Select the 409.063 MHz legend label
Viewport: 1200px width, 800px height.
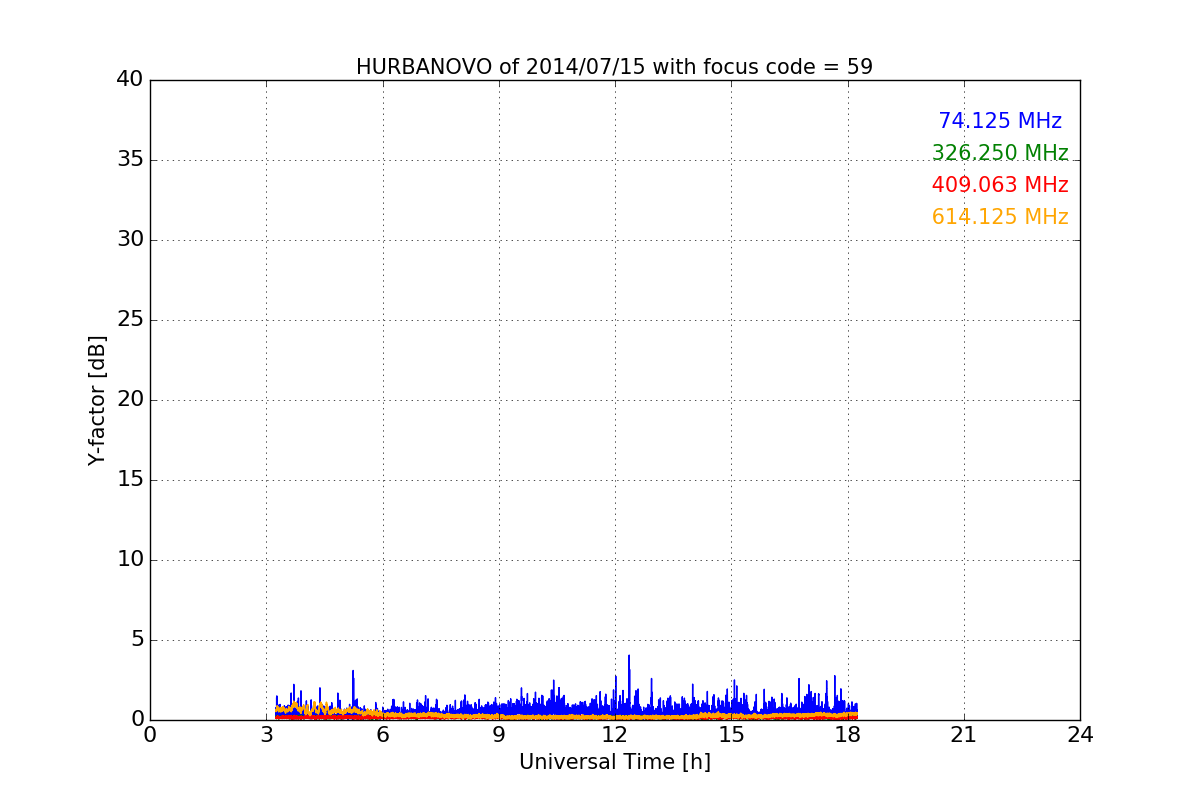tap(1000, 185)
